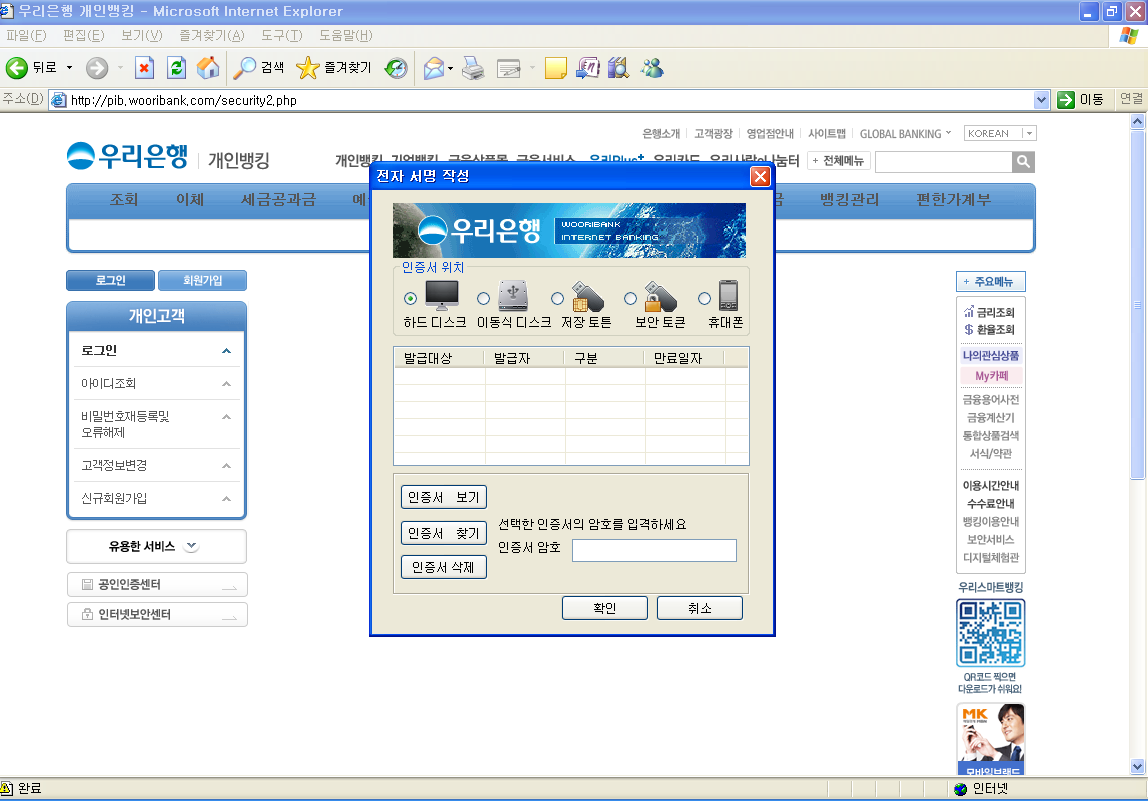This screenshot has height=801, width=1148.
Task: Select the 휴대폰 radio button
Action: click(x=704, y=298)
